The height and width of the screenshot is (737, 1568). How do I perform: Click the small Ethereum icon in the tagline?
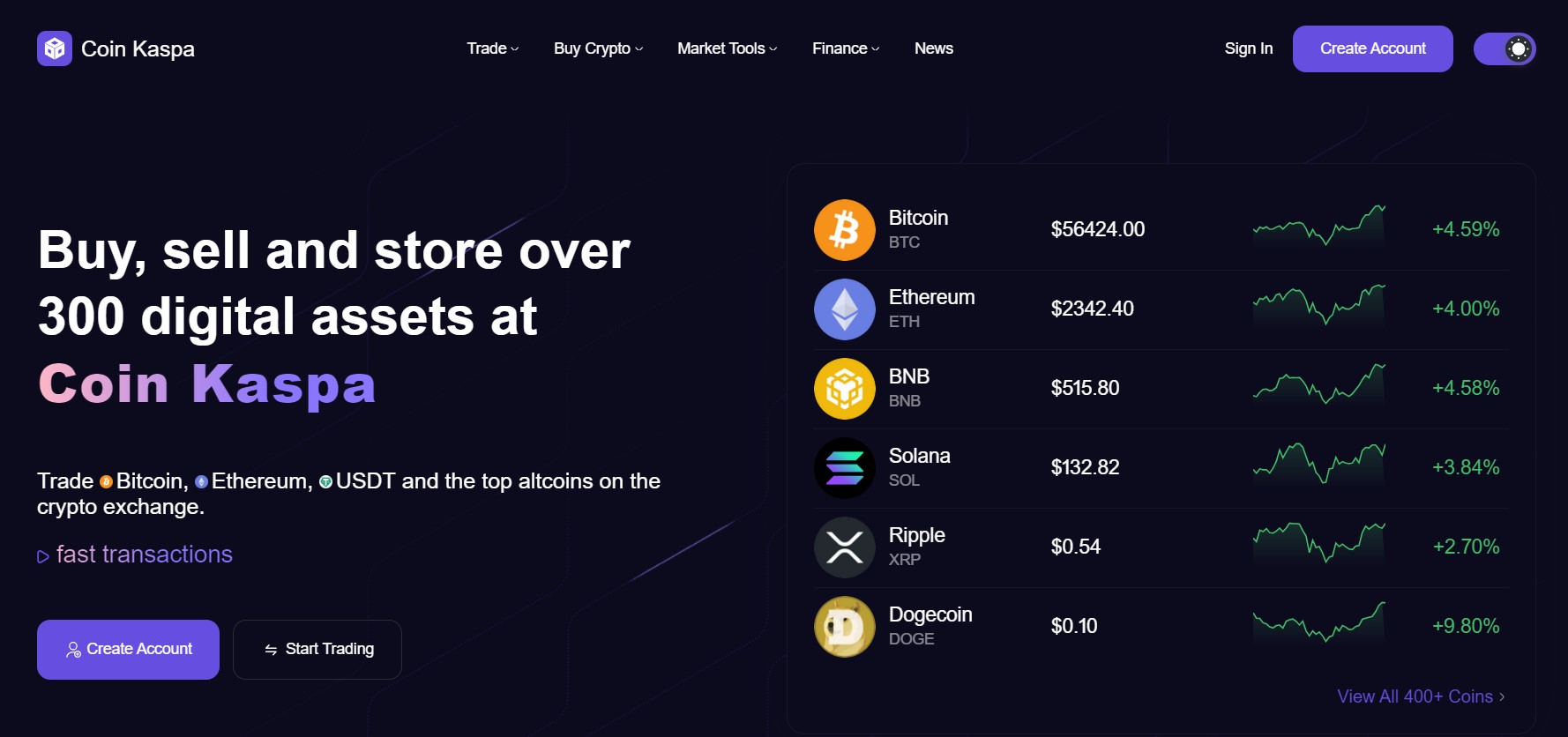tap(201, 481)
